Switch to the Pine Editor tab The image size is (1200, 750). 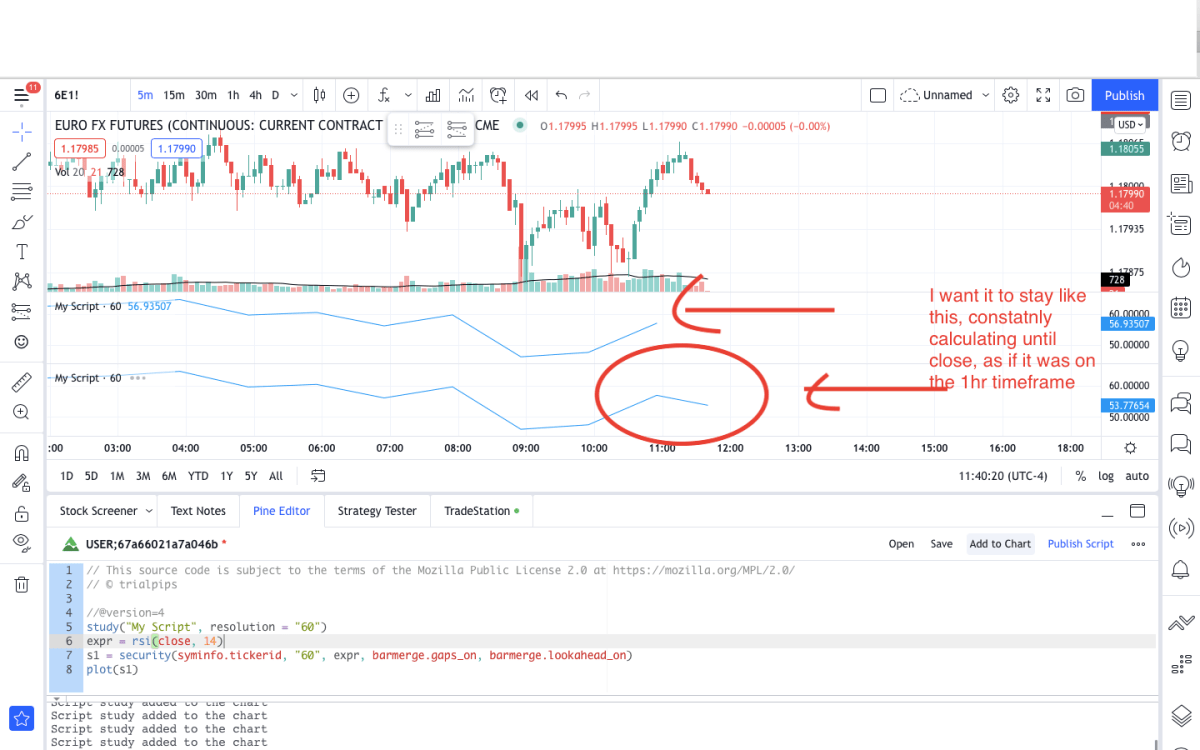pyautogui.click(x=281, y=511)
